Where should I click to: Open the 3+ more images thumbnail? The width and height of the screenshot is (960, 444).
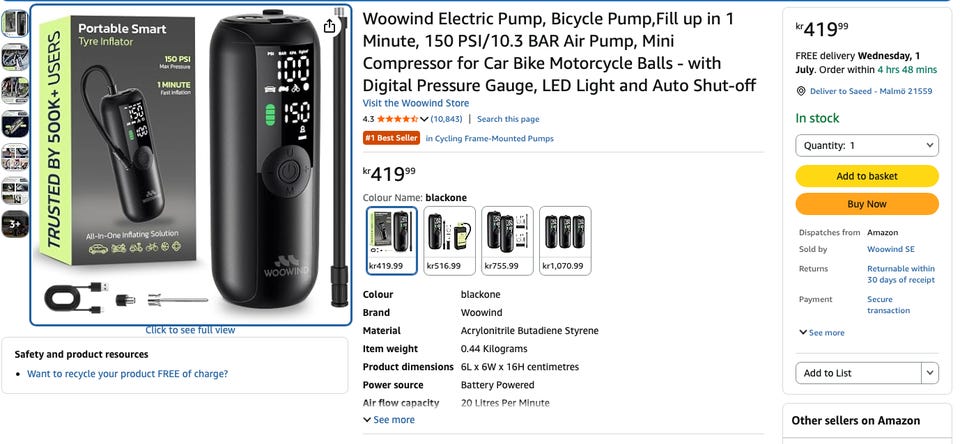click(15, 224)
